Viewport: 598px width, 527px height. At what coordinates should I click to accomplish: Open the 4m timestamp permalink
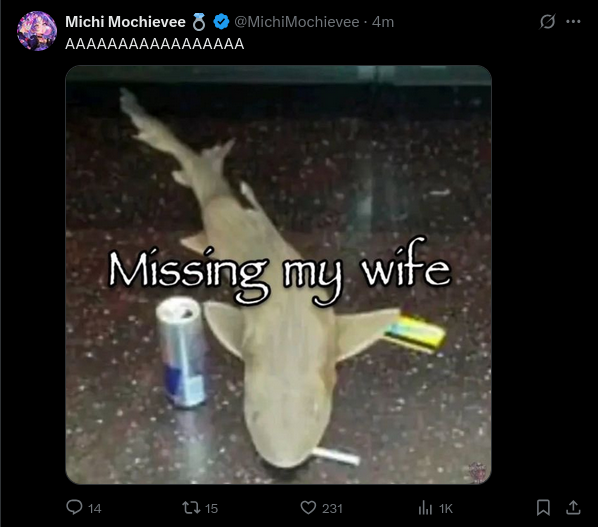[x=383, y=22]
